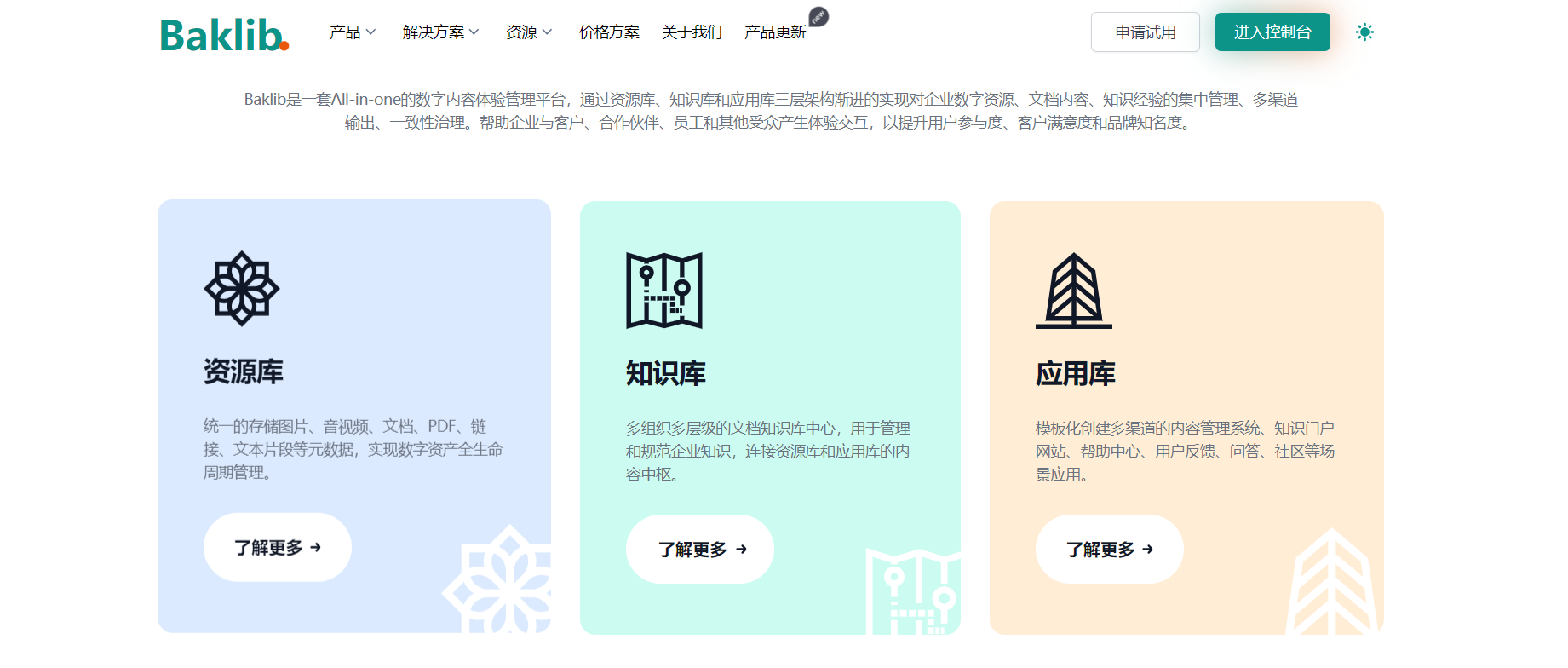The width and height of the screenshot is (1568, 668).
Task: Click the Baklib logo
Action: [224, 35]
